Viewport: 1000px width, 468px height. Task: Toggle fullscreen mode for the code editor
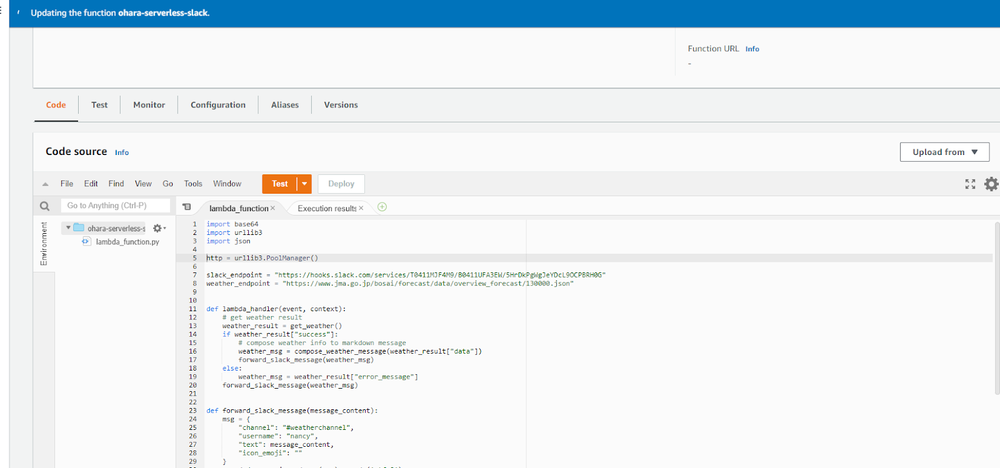(969, 184)
